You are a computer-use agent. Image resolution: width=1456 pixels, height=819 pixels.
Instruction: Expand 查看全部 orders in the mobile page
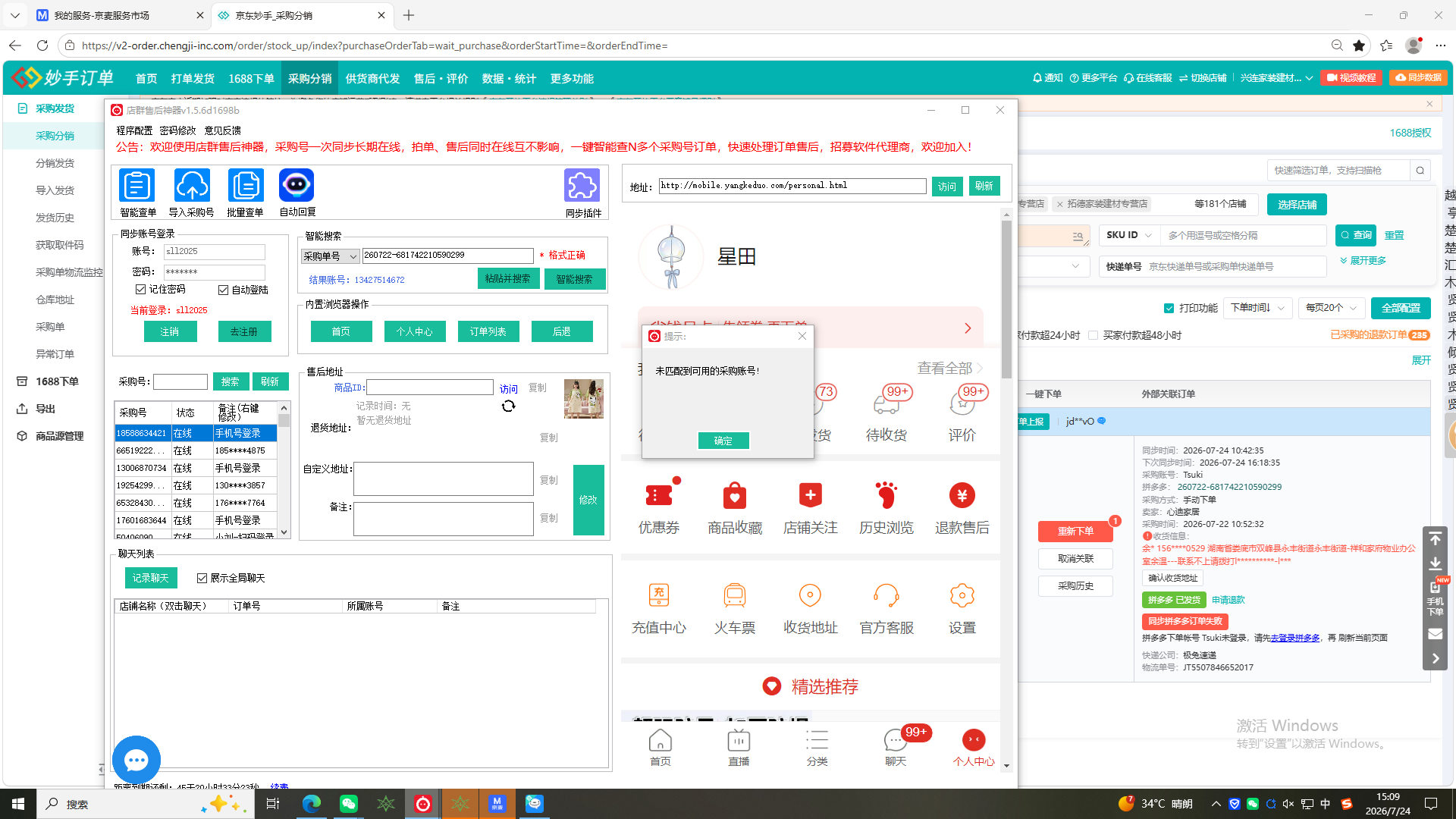[950, 368]
